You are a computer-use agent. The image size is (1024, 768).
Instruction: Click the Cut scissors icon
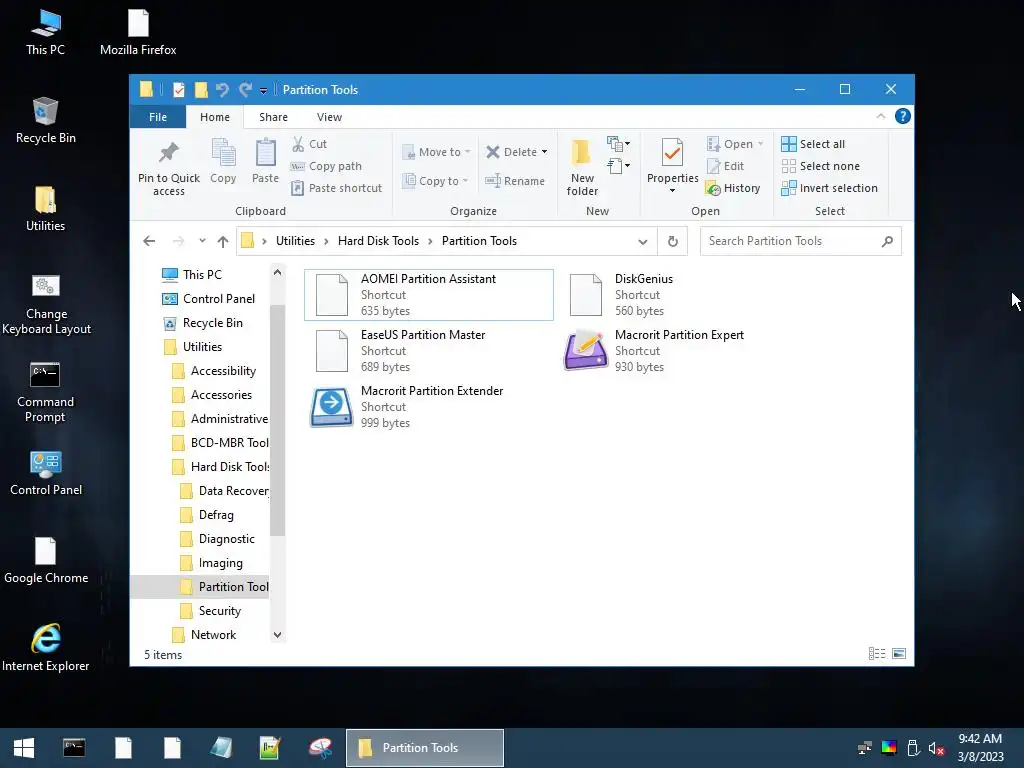(298, 144)
